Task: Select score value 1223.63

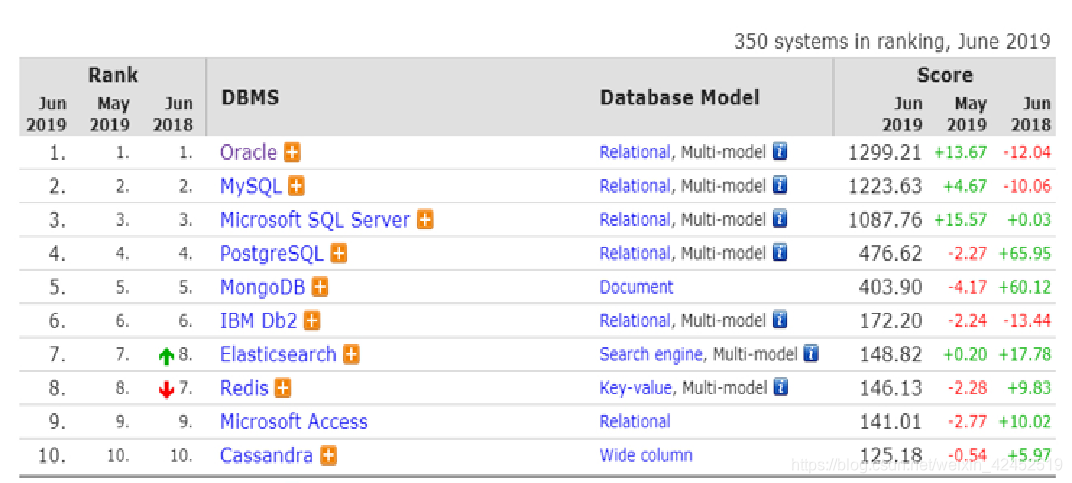Action: tap(885, 185)
